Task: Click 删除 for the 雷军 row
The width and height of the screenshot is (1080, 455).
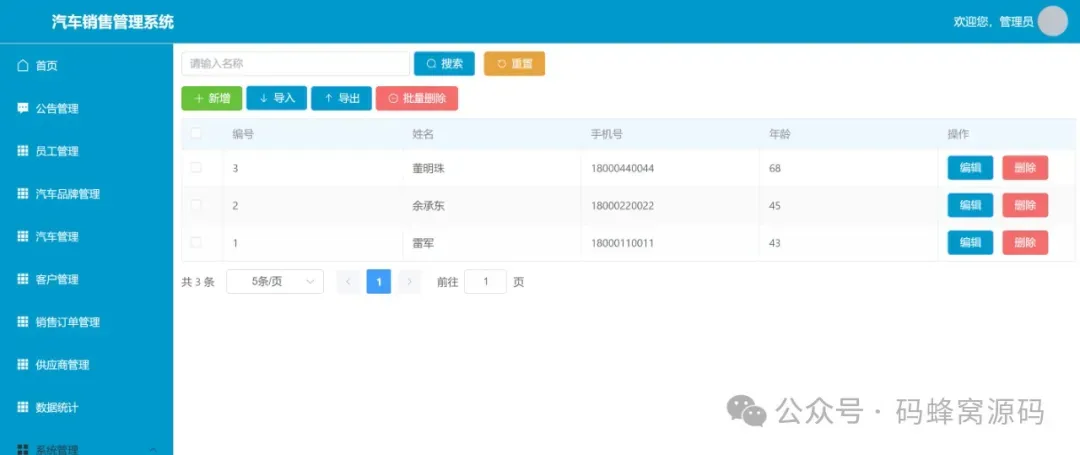Action: point(1026,242)
